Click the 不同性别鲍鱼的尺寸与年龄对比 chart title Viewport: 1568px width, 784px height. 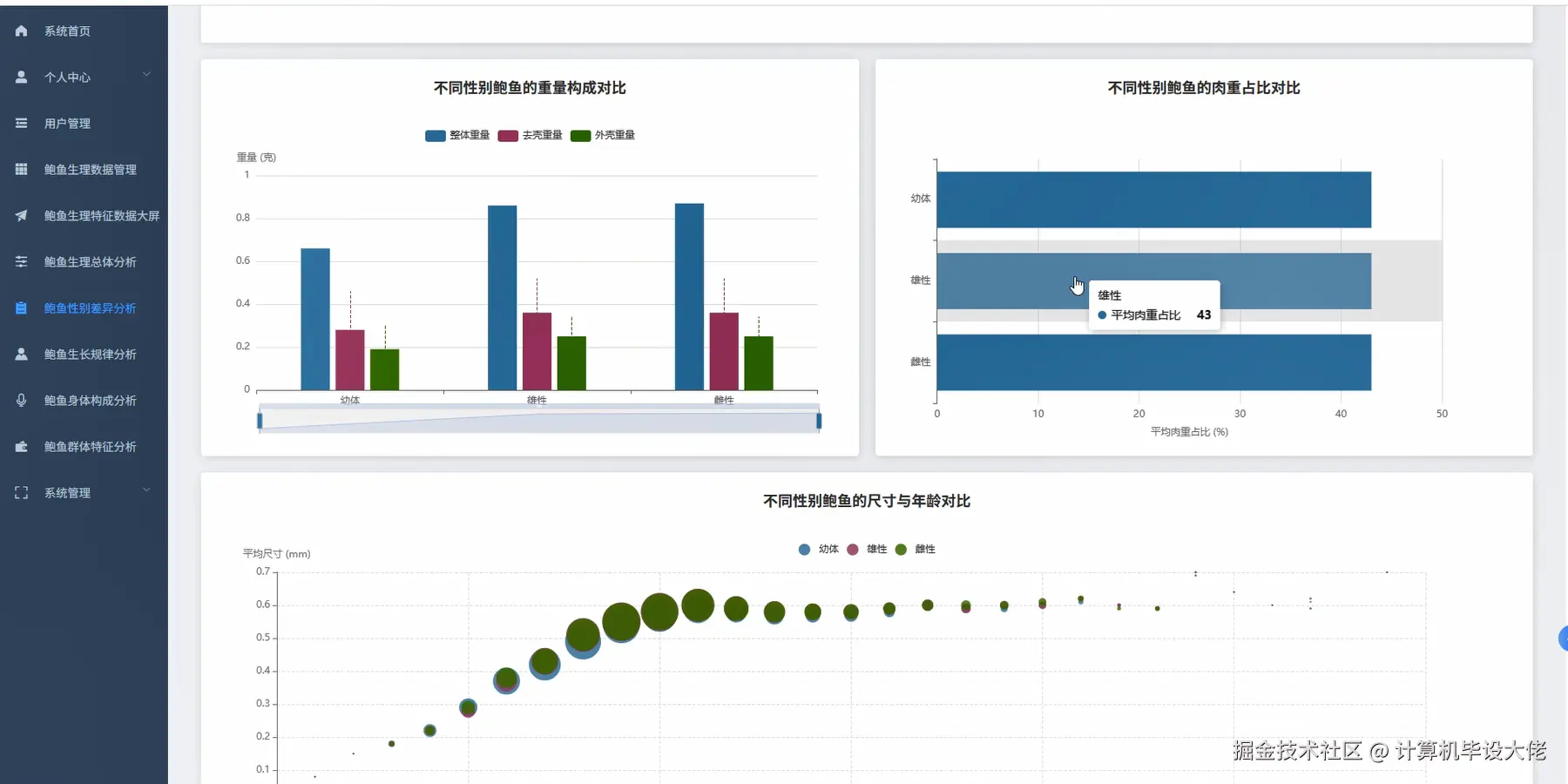click(867, 501)
